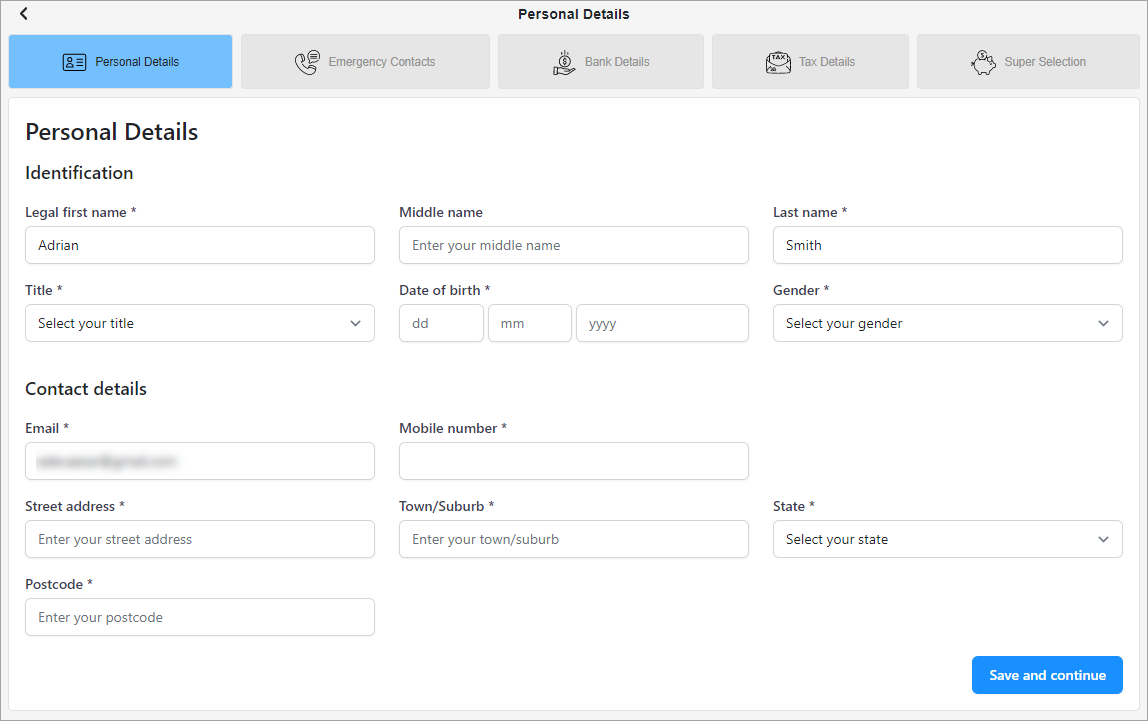Focus the Middle name input field
This screenshot has height=721, width=1148.
(x=573, y=245)
